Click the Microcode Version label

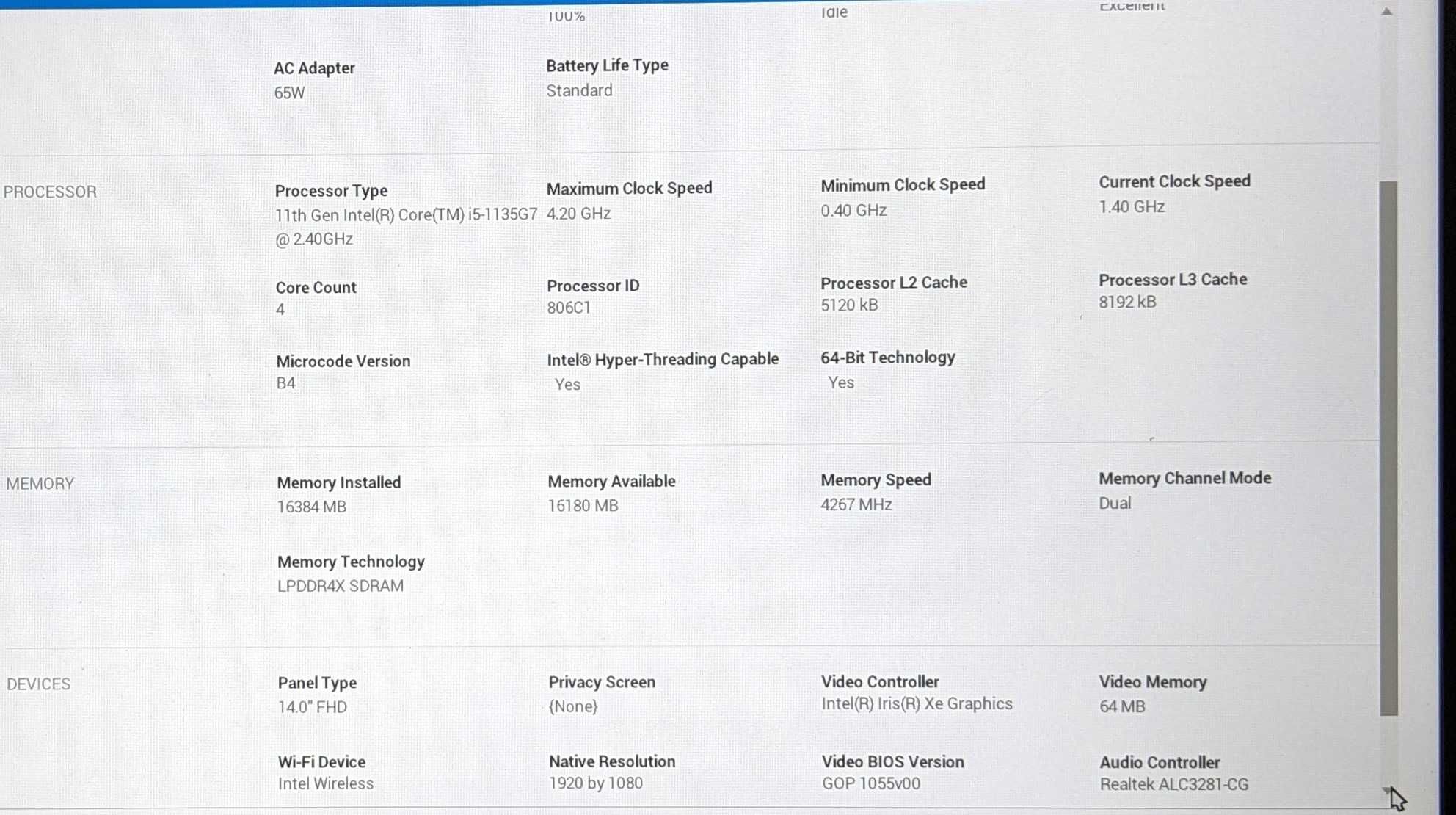click(x=343, y=361)
